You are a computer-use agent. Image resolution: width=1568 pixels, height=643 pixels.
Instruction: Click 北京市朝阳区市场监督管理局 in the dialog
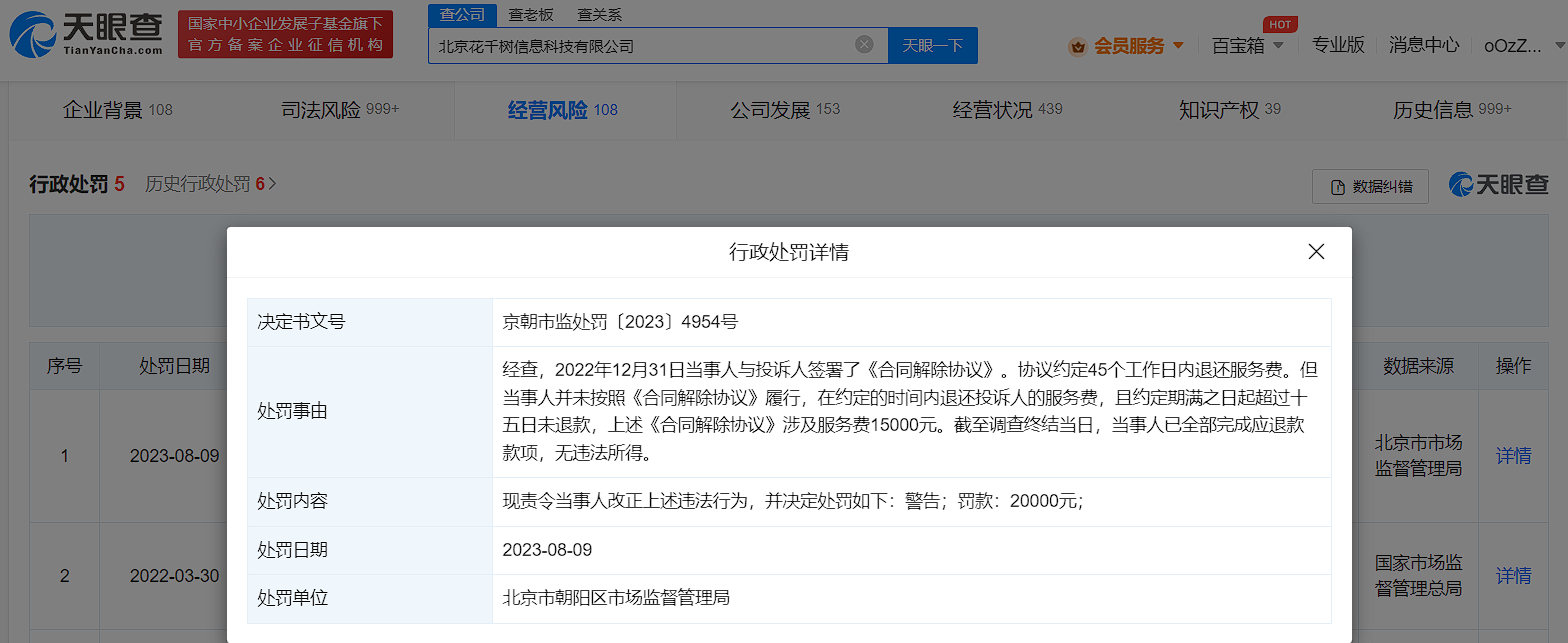coord(616,598)
